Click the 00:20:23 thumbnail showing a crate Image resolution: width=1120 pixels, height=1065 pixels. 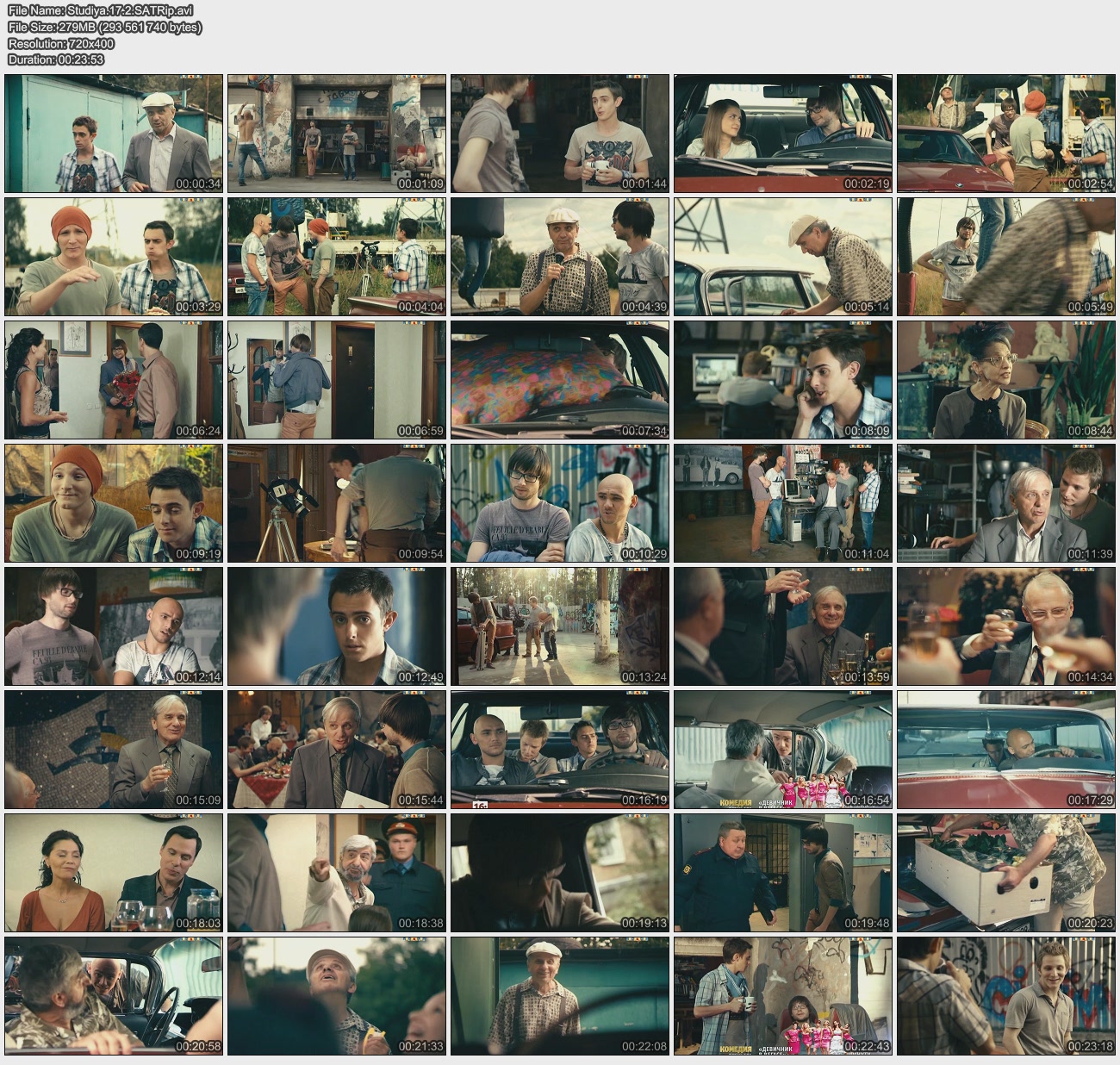[x=1005, y=873]
